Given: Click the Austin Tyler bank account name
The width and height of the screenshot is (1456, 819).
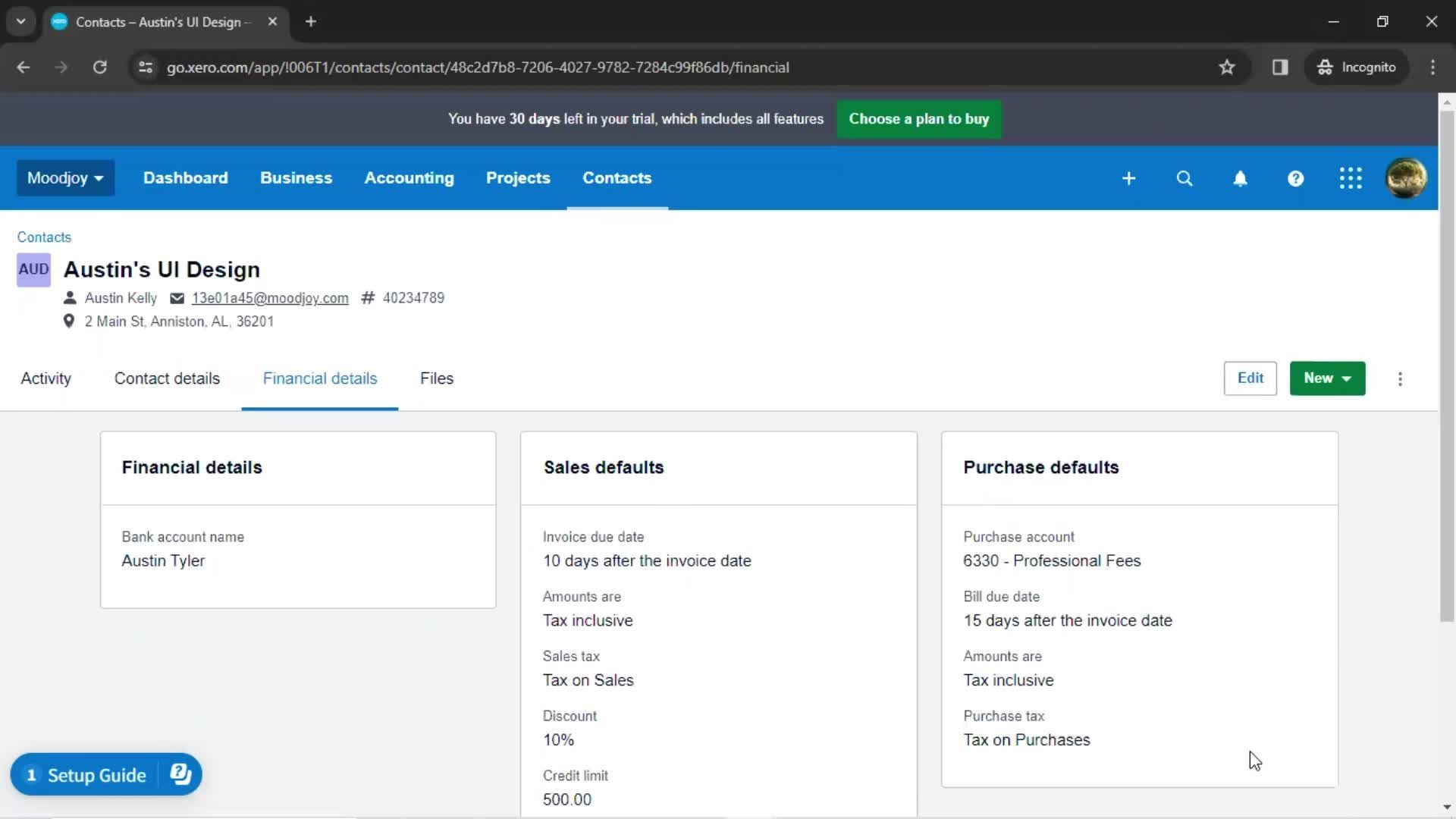Looking at the screenshot, I should pyautogui.click(x=163, y=561).
